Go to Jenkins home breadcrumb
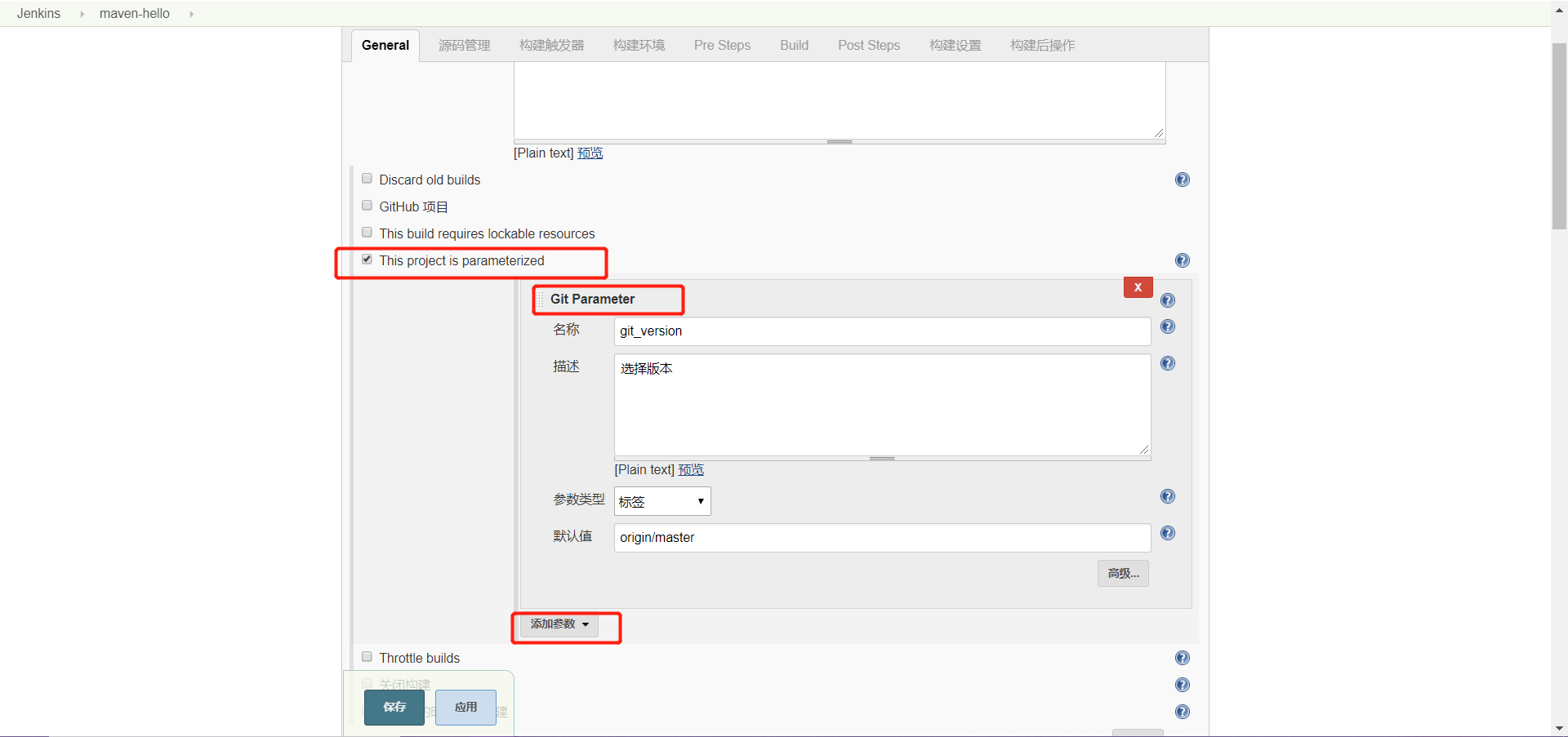Screen dimensions: 1568x737 (x=38, y=14)
